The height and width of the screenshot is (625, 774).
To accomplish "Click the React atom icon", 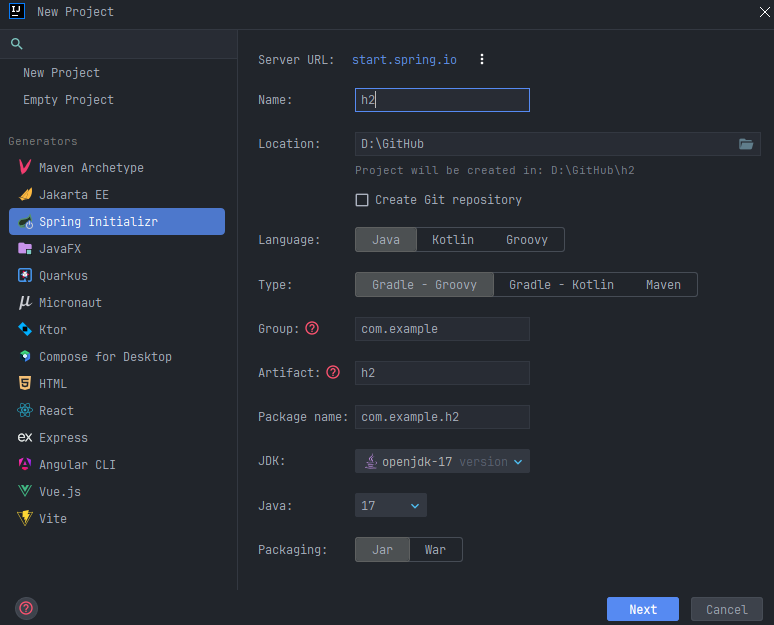I will pos(25,410).
